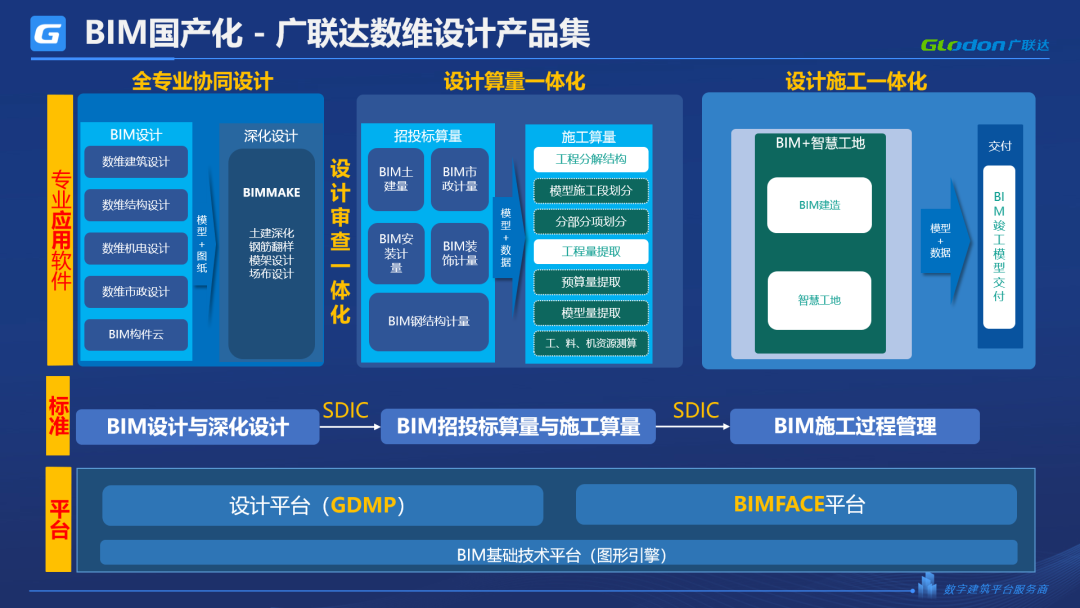Screen dimensions: 1080x608
Task: Select the 数维结构设计 box
Action: [x=136, y=205]
